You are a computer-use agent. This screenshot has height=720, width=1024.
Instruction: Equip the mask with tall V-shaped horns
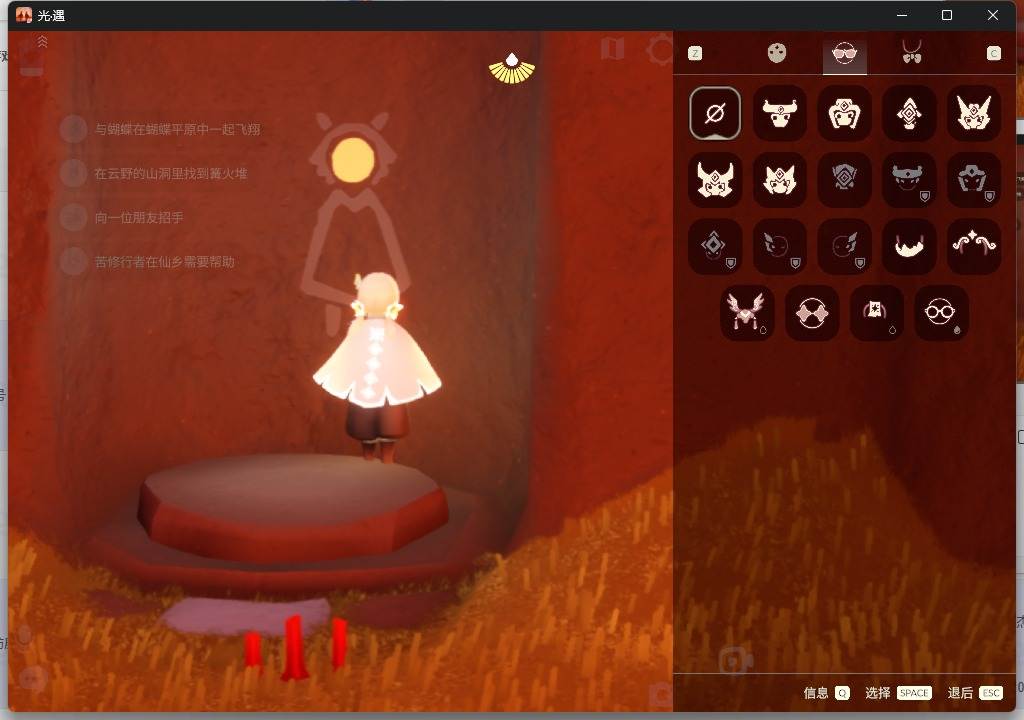[x=973, y=113]
